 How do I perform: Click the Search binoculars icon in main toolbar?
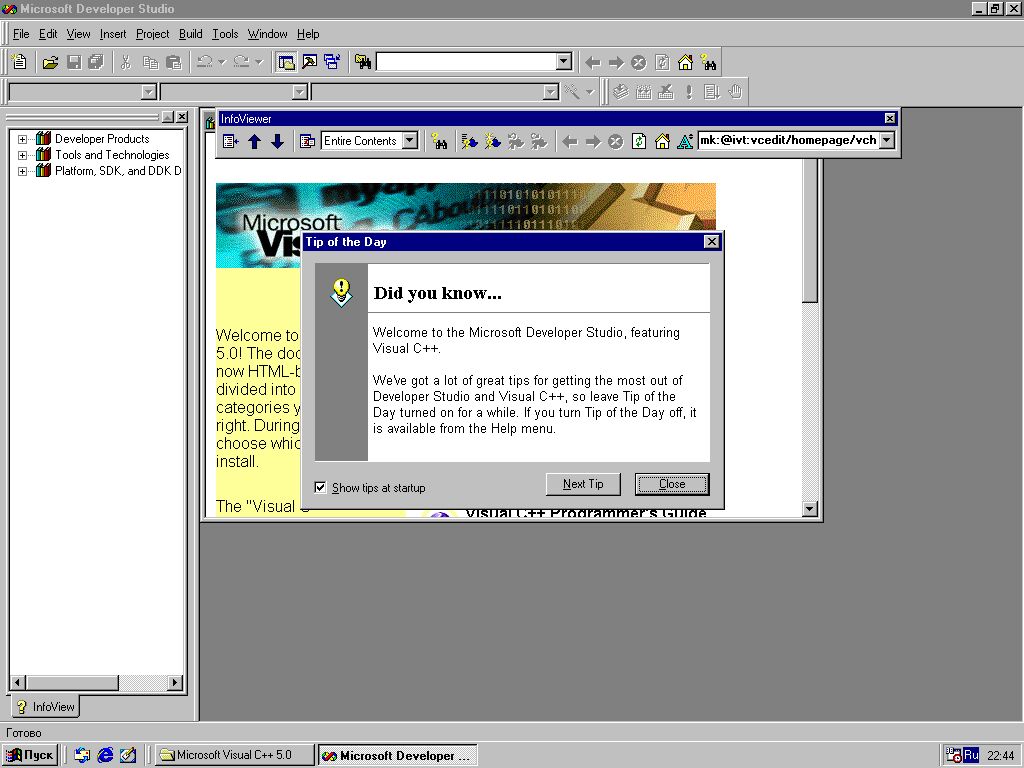(708, 62)
